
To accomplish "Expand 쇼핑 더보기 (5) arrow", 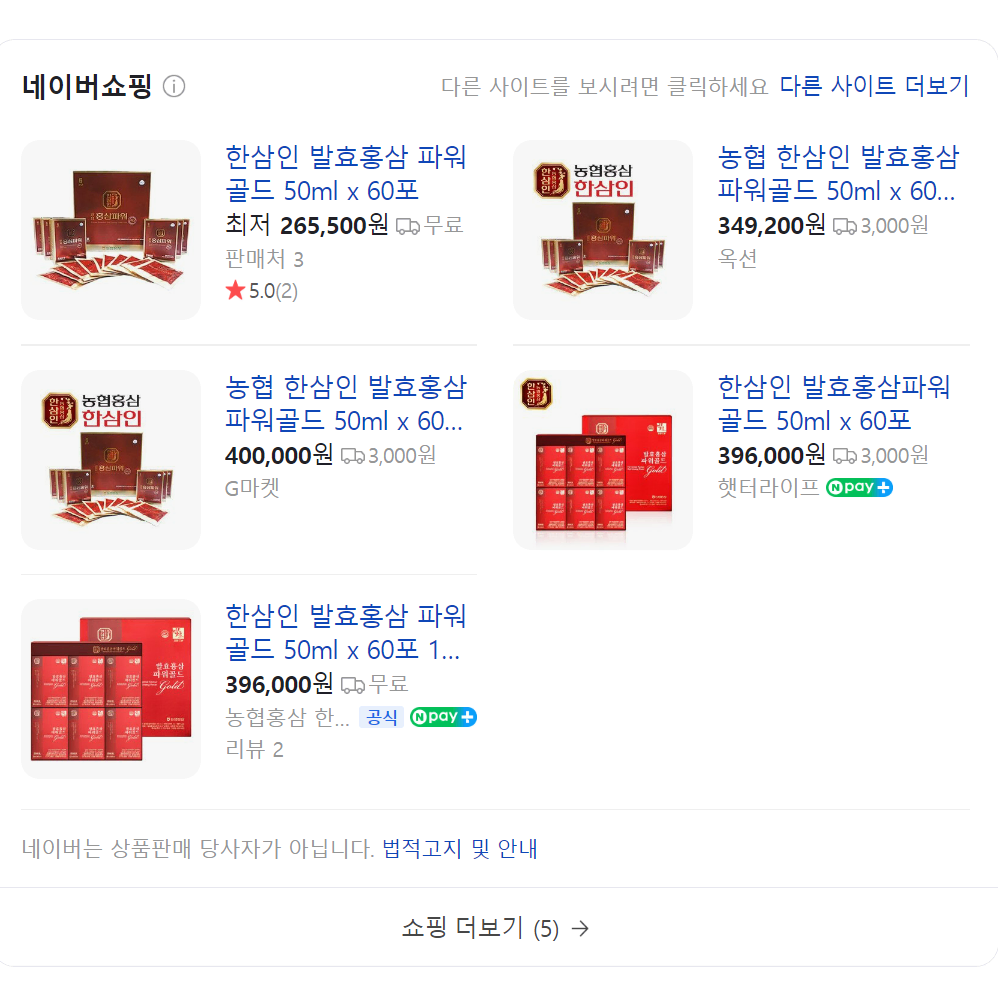I will point(580,929).
